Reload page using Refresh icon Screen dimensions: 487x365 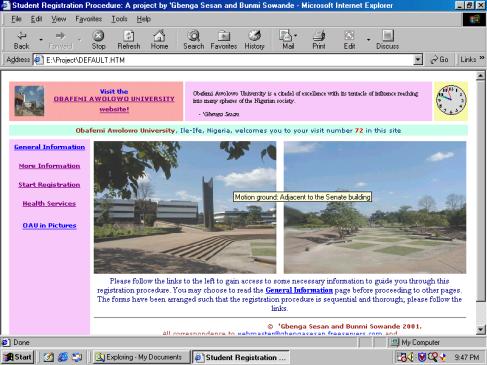pos(129,36)
